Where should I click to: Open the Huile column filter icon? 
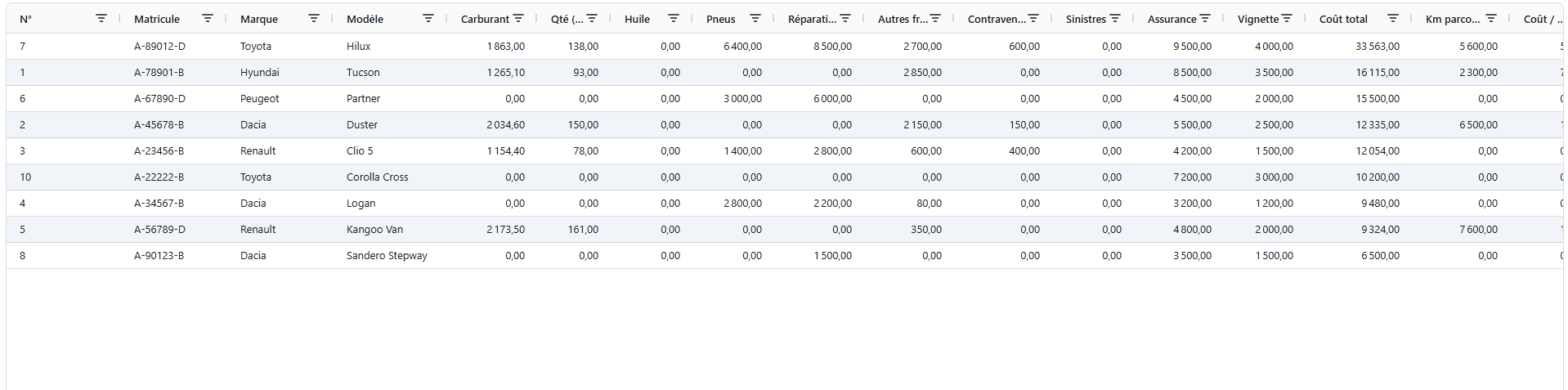click(674, 18)
